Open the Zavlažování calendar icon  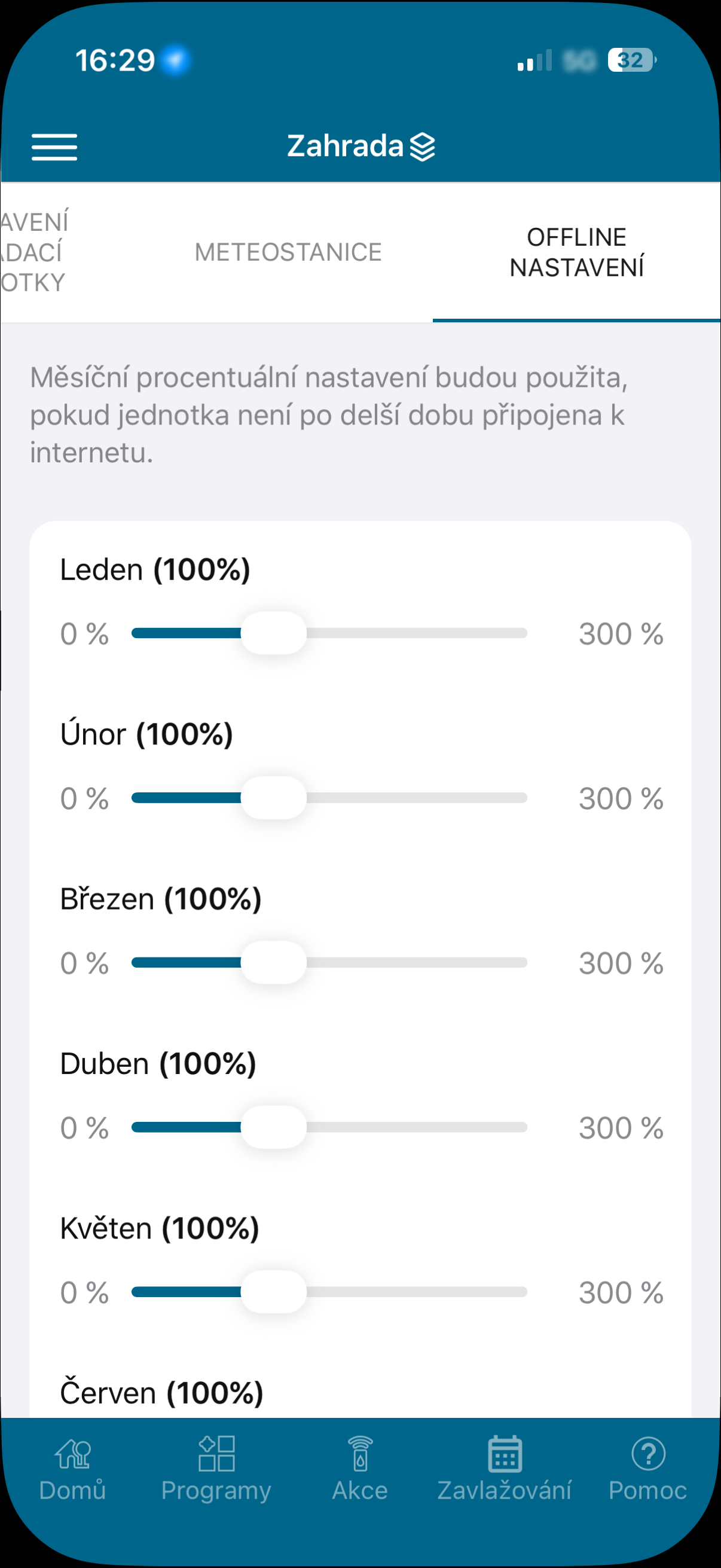[x=505, y=1454]
